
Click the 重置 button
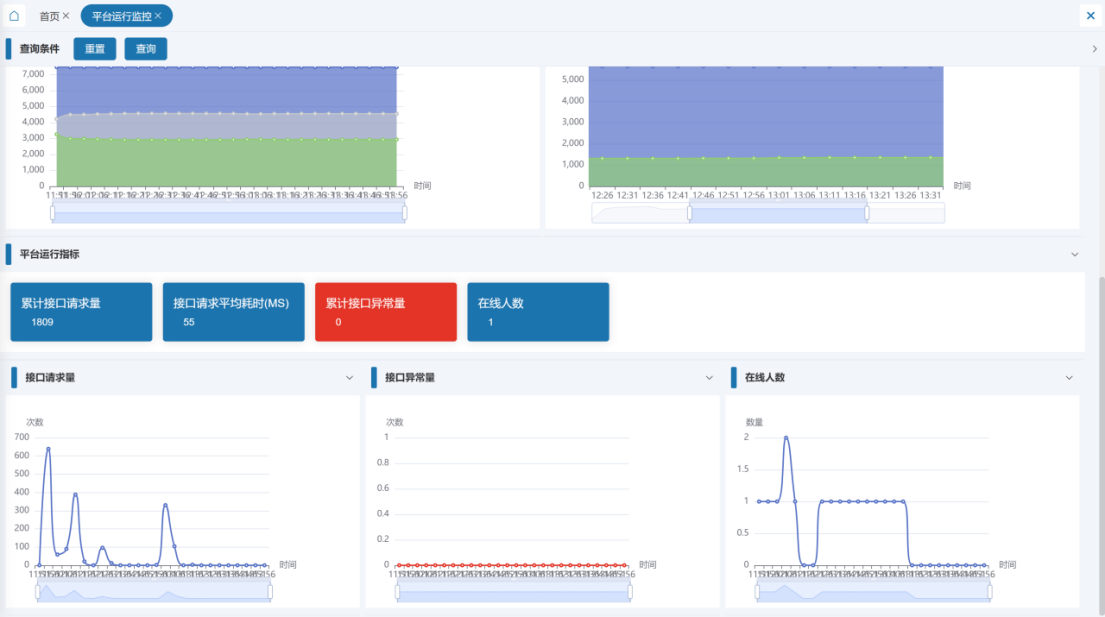pyautogui.click(x=94, y=49)
